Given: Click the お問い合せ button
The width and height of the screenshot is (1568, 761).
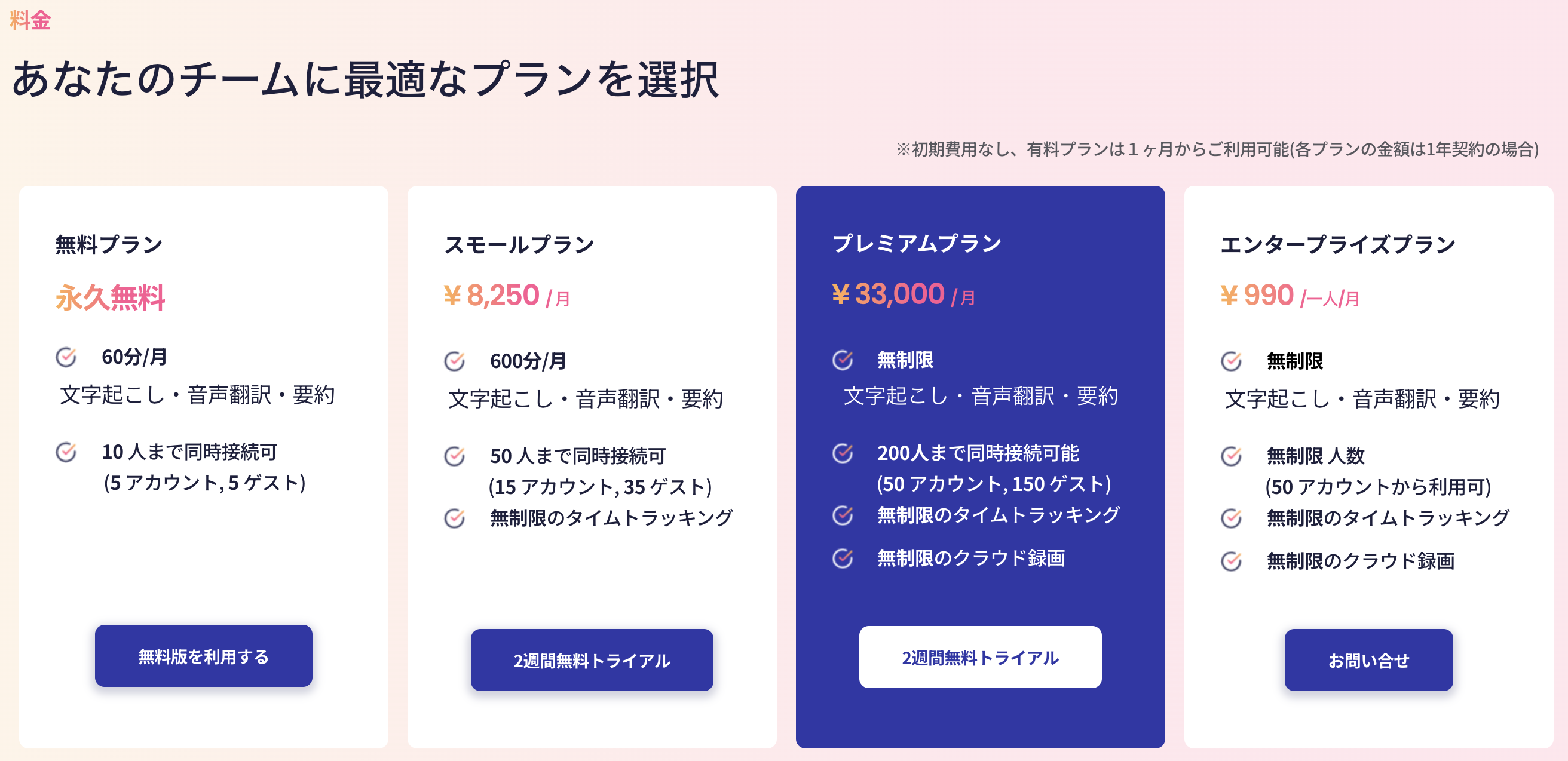Looking at the screenshot, I should click(1368, 660).
